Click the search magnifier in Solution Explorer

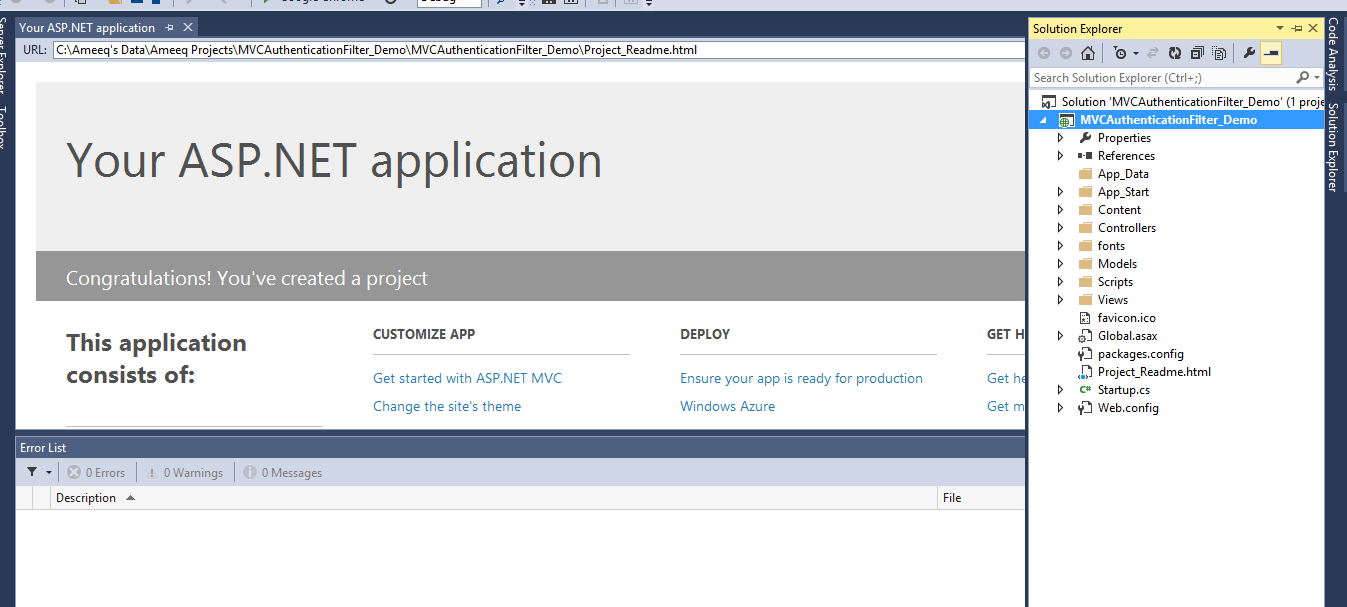pos(1304,77)
